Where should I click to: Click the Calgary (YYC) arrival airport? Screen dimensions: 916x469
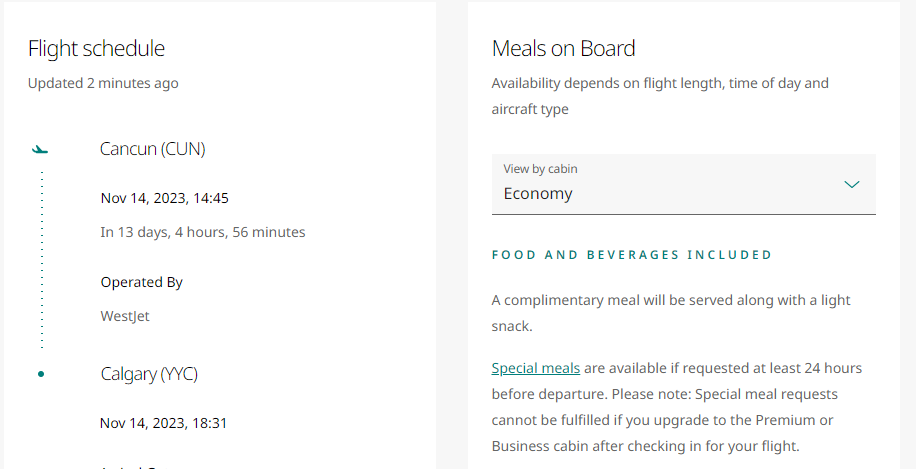[x=149, y=374]
